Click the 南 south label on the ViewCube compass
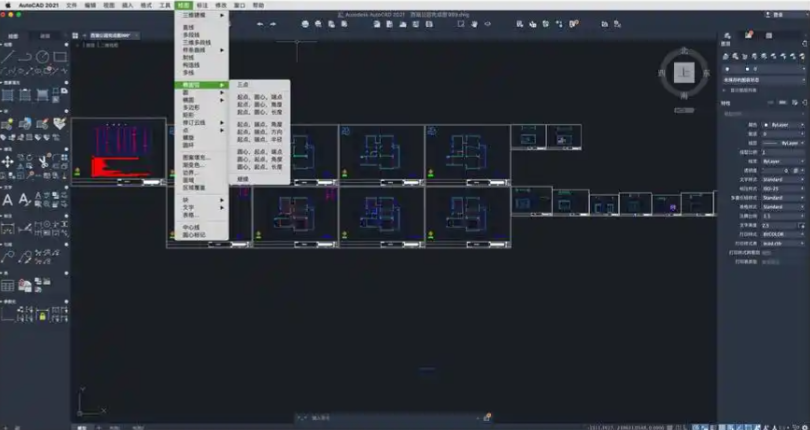This screenshot has width=810, height=430. (x=684, y=96)
